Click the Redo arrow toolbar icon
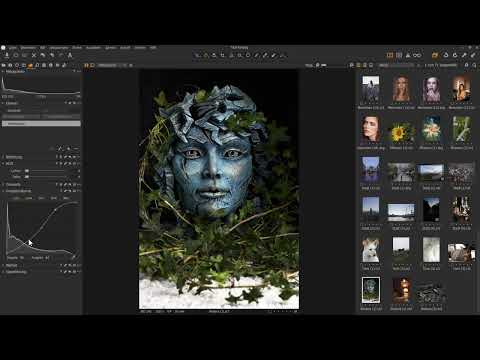The height and width of the screenshot is (360, 480). click(61, 55)
